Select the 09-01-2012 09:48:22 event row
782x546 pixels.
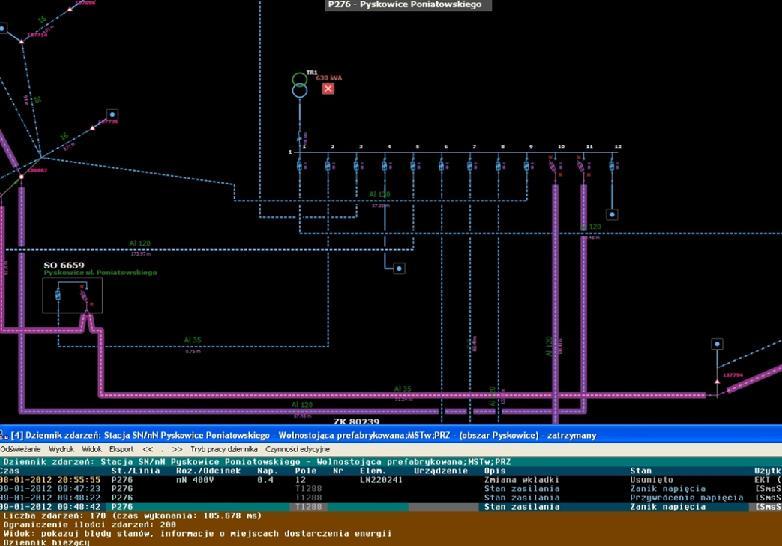(x=391, y=498)
